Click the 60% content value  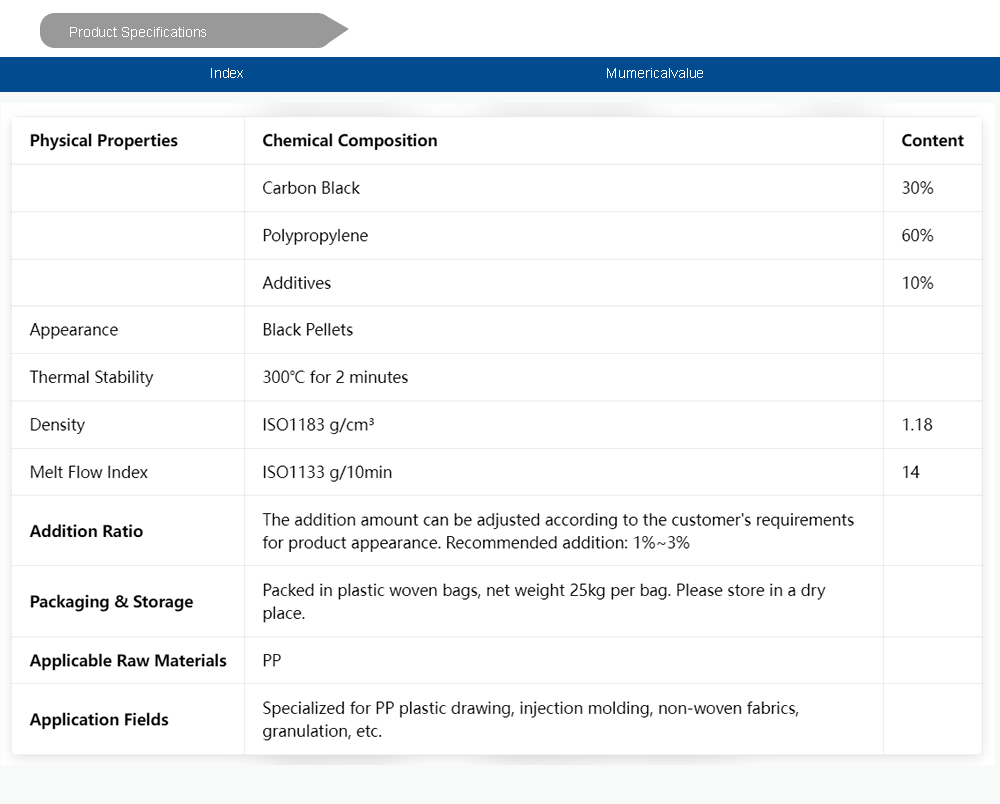point(917,236)
